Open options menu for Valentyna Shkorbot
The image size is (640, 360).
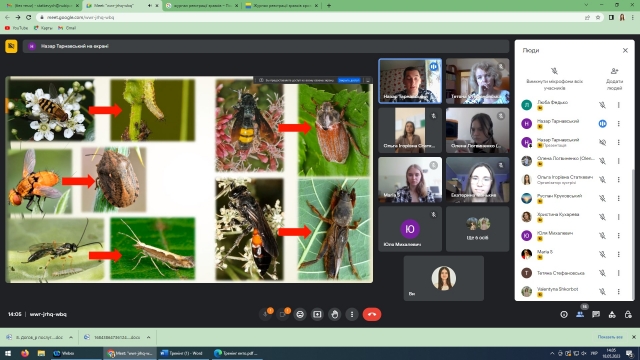pyautogui.click(x=618, y=291)
